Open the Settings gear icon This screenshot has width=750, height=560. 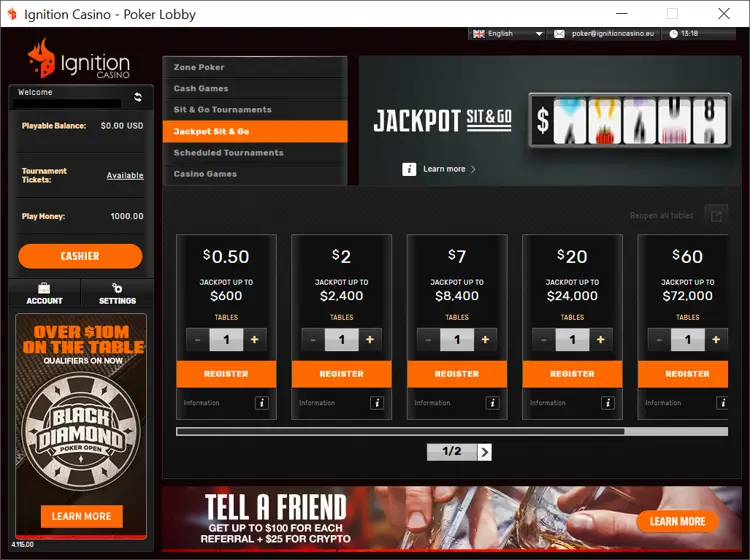click(117, 288)
